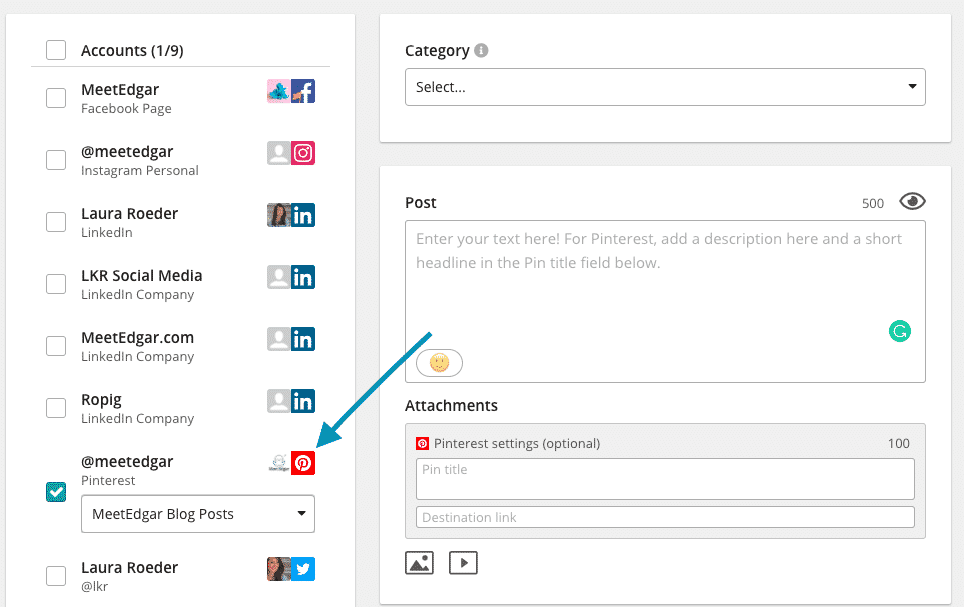Uncheck the @meetedgar Pinterest checkbox
964x607 pixels.
pos(56,491)
